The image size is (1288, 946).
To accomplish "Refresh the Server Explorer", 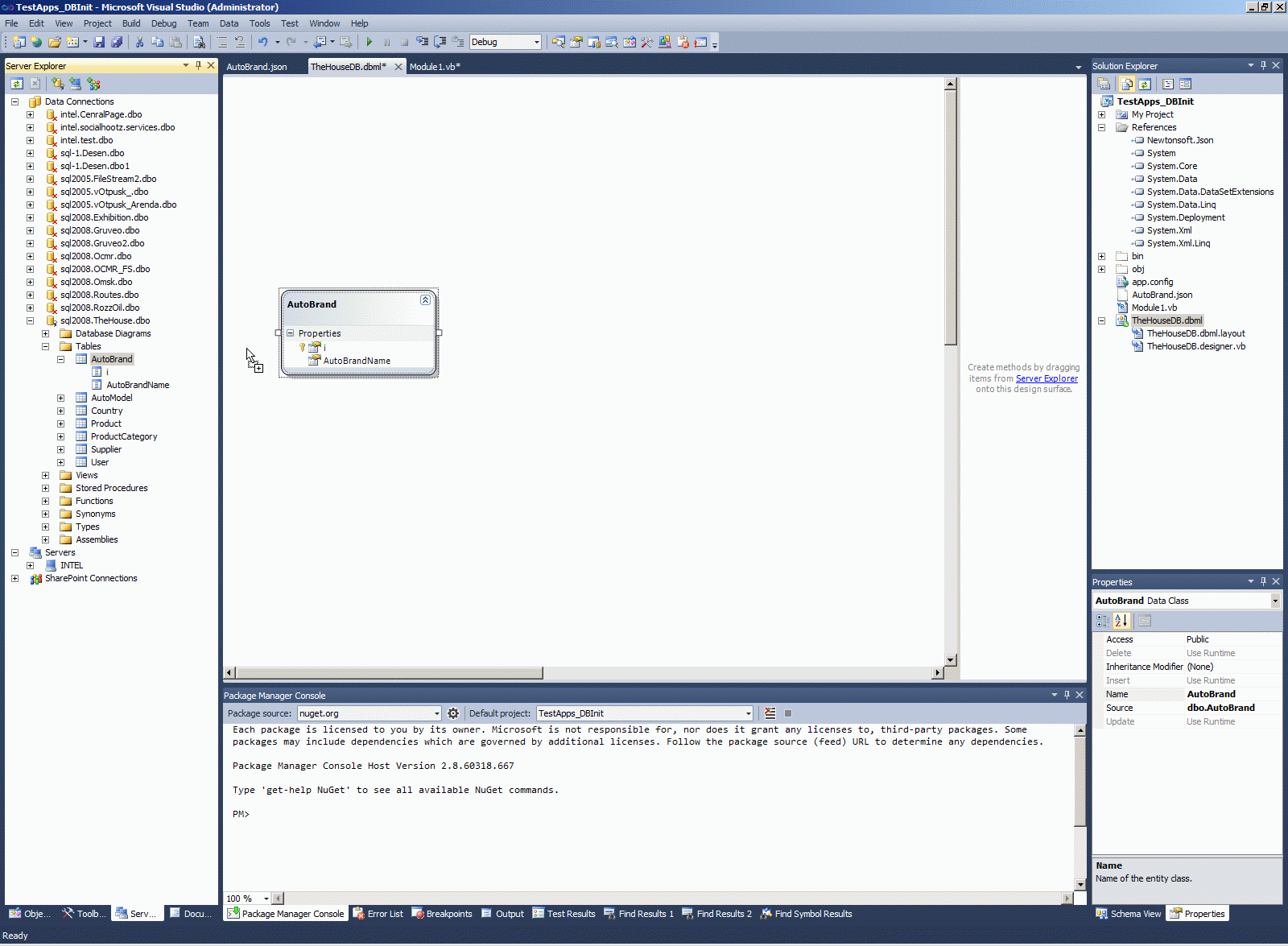I will tap(17, 84).
